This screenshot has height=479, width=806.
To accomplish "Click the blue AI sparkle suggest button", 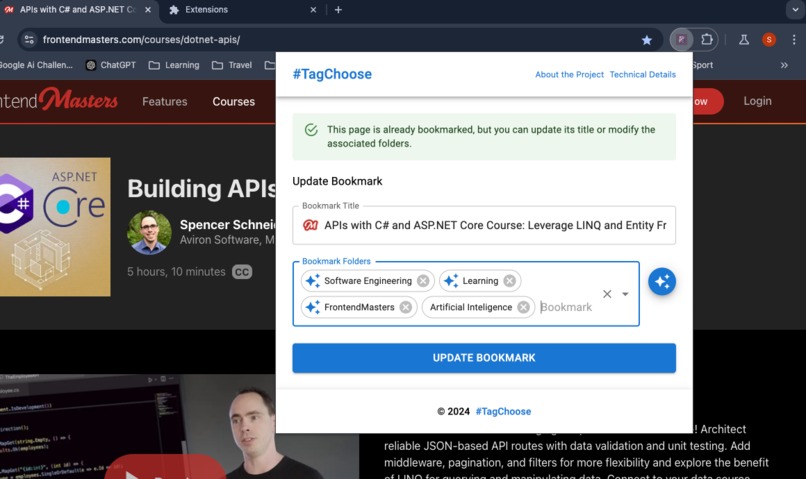I will [x=662, y=282].
